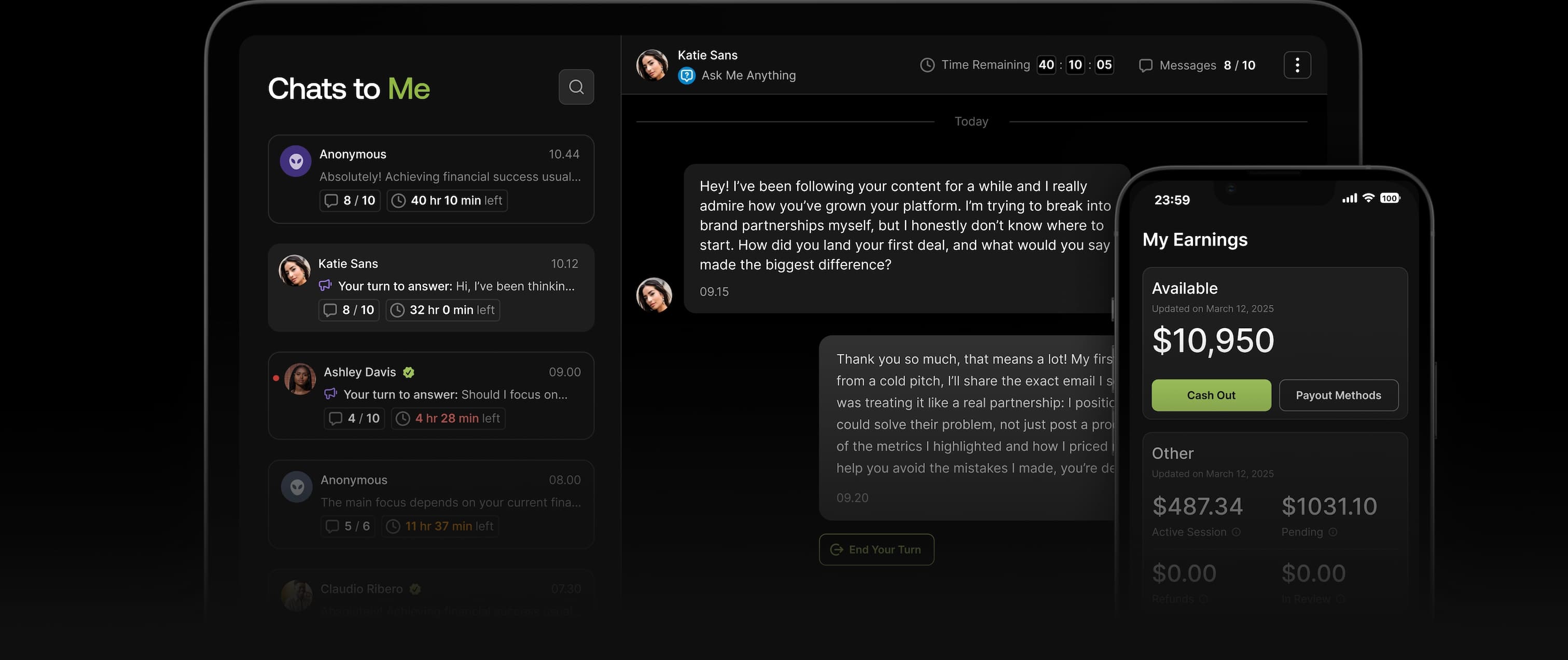Click the 10 minutes countdown box

[x=1075, y=64]
